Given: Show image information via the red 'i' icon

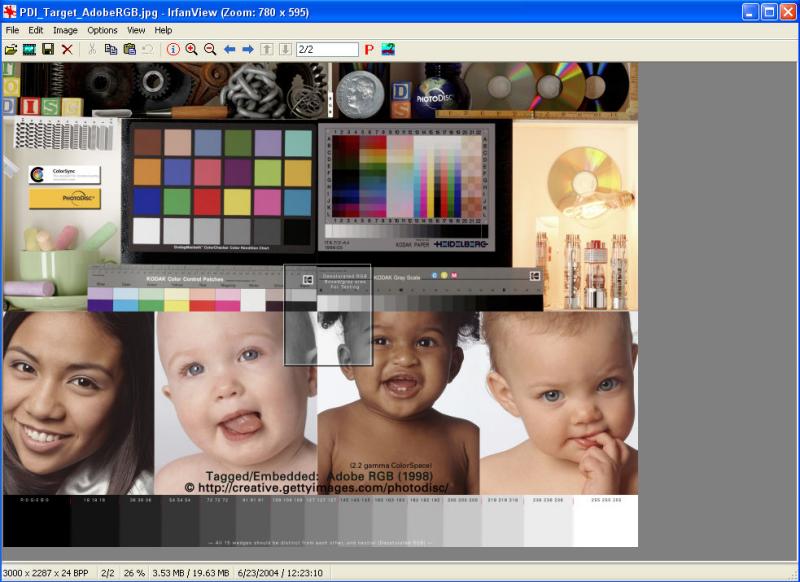Looking at the screenshot, I should (173, 49).
